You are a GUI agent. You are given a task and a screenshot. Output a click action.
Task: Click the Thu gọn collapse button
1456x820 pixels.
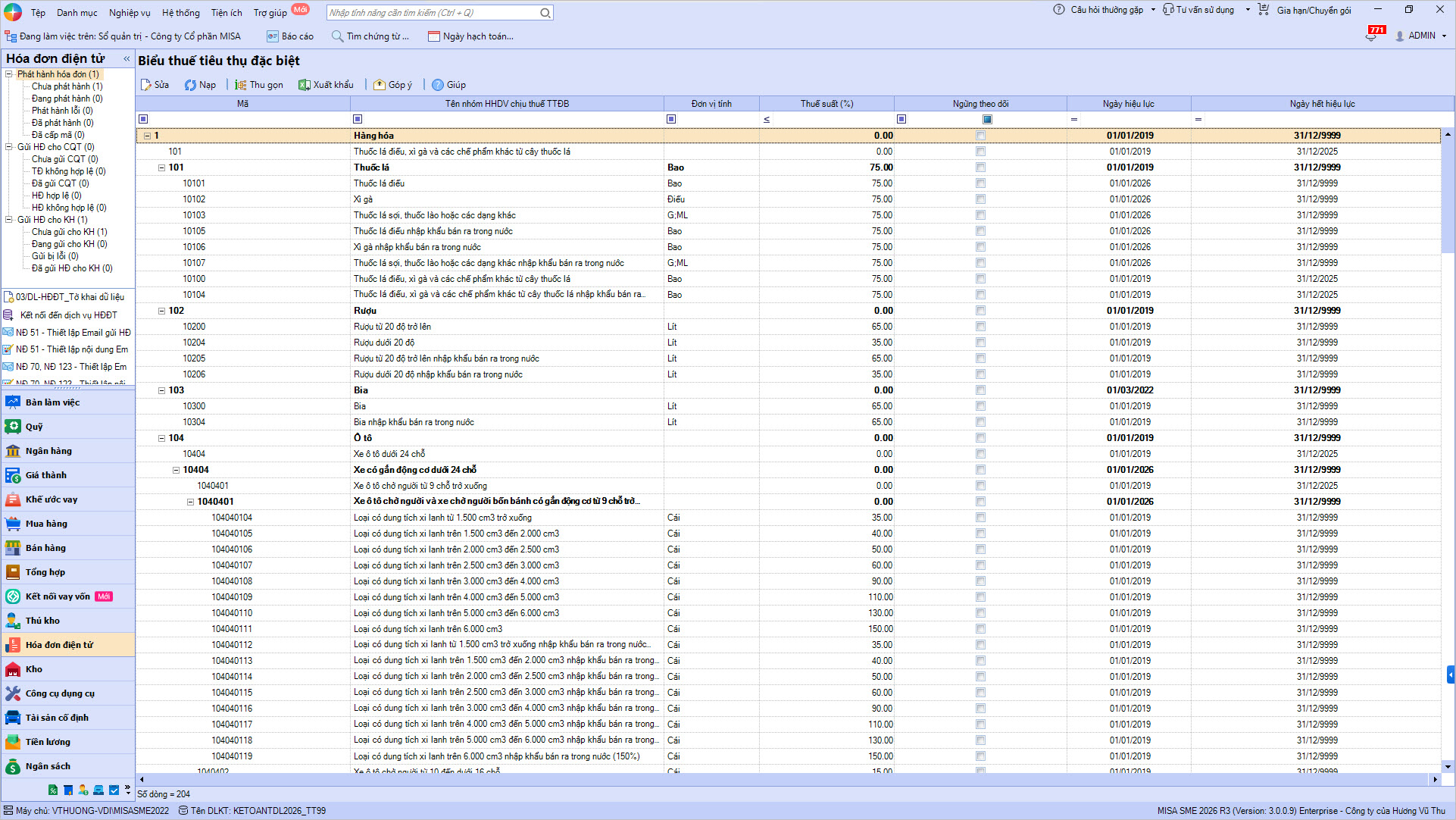(x=259, y=85)
